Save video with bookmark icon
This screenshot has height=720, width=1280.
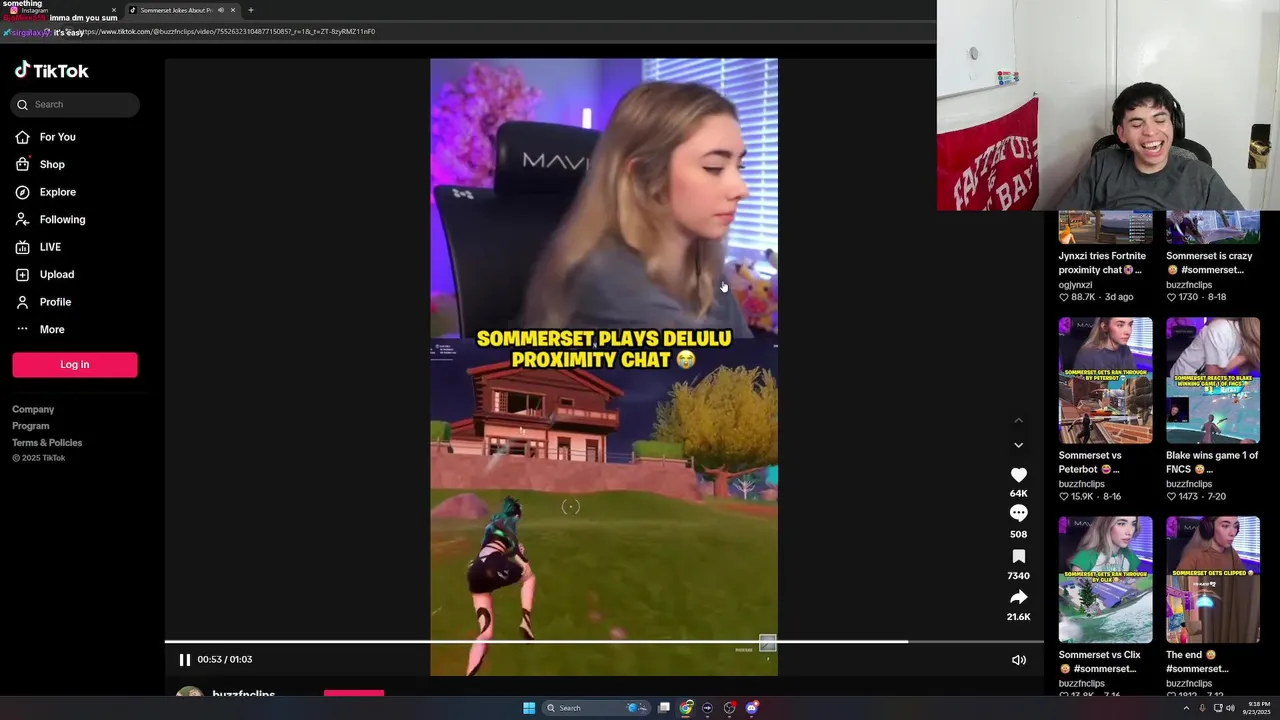1018,556
